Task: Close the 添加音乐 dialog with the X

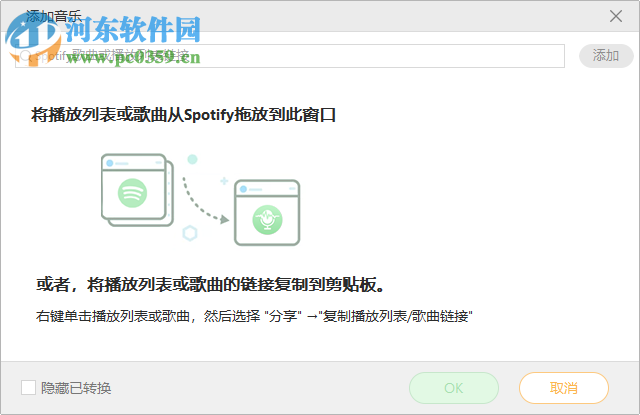Action: [616, 16]
